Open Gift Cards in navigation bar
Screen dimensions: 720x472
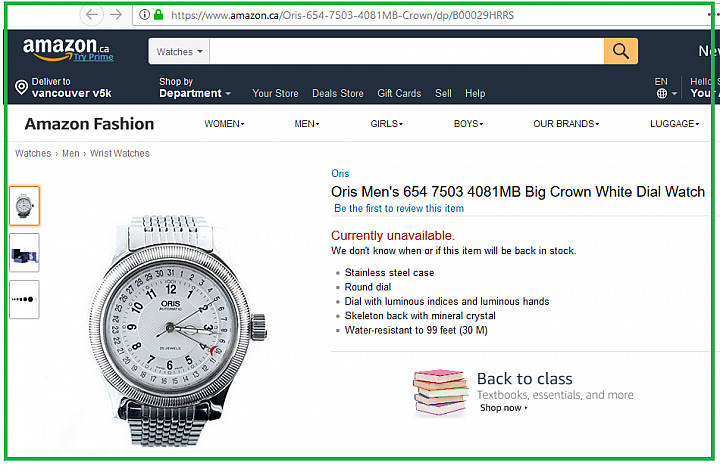tap(399, 94)
